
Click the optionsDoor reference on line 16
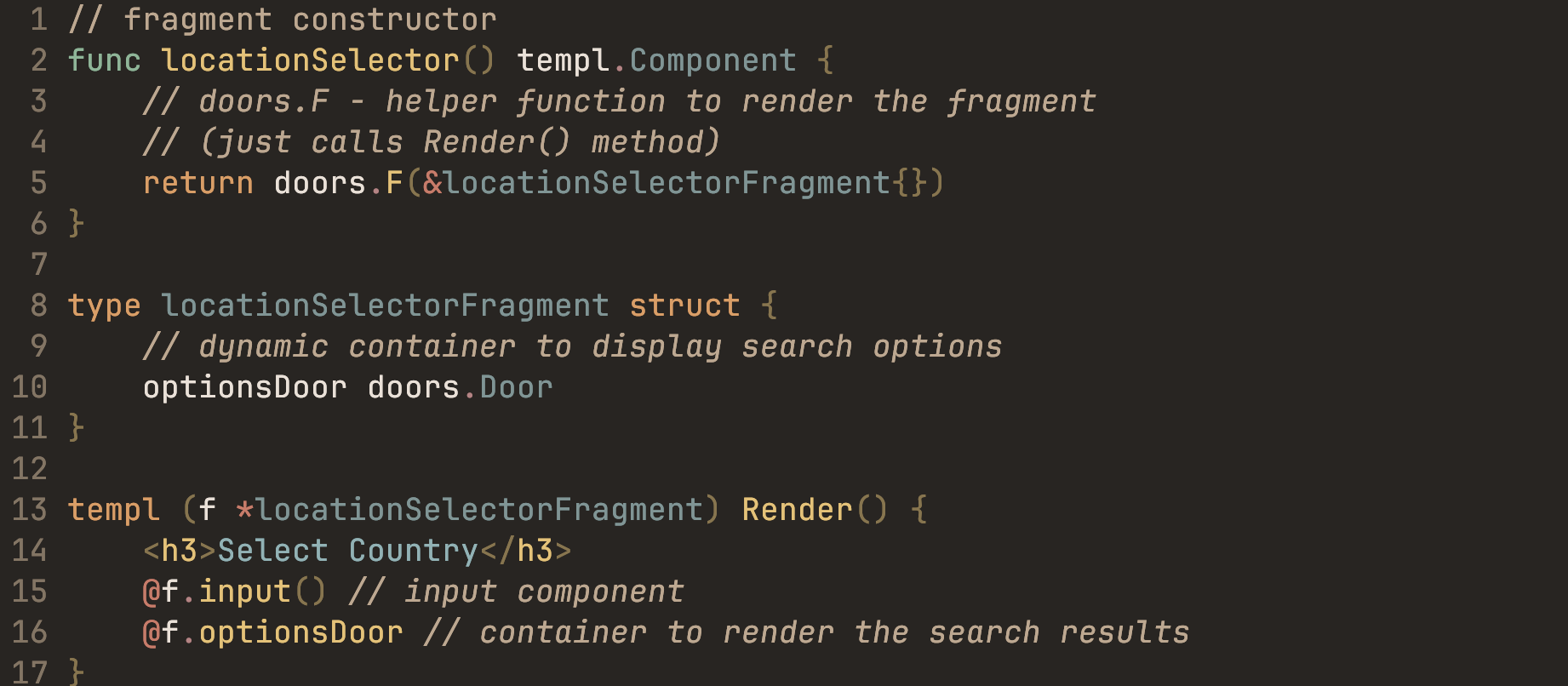(x=300, y=632)
